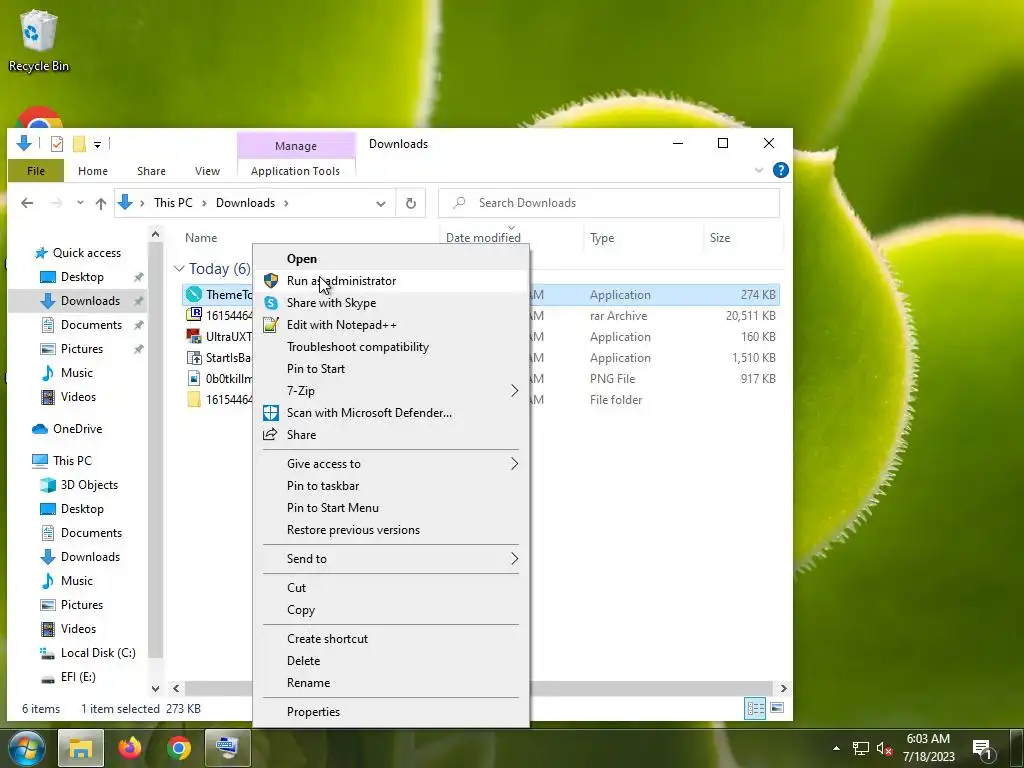
Task: Open address bar history dropdown
Action: tap(381, 204)
